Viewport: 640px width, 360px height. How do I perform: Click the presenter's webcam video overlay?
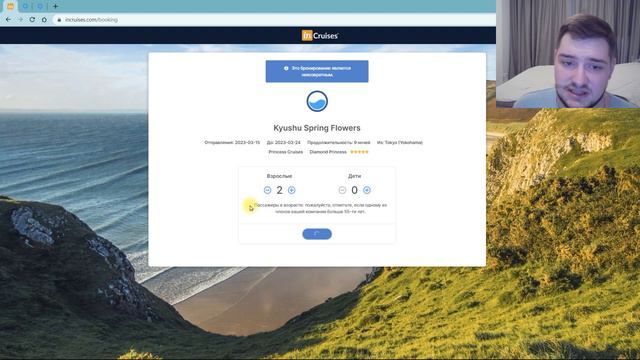568,54
